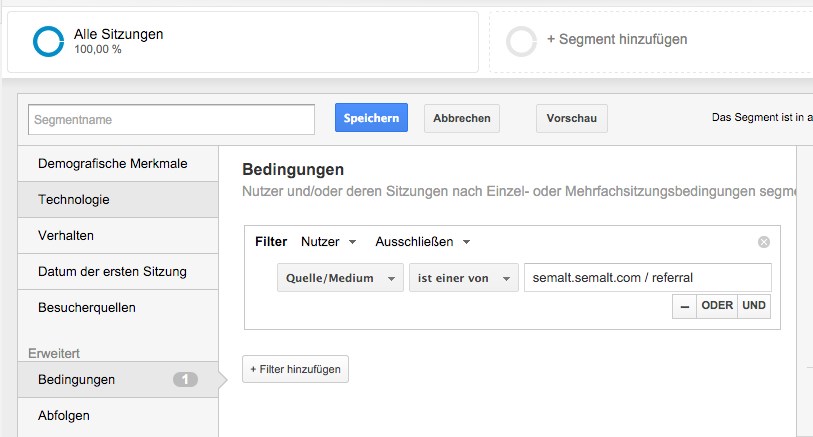Click the minus button to remove the condition
The height and width of the screenshot is (437, 813).
pyautogui.click(x=684, y=306)
